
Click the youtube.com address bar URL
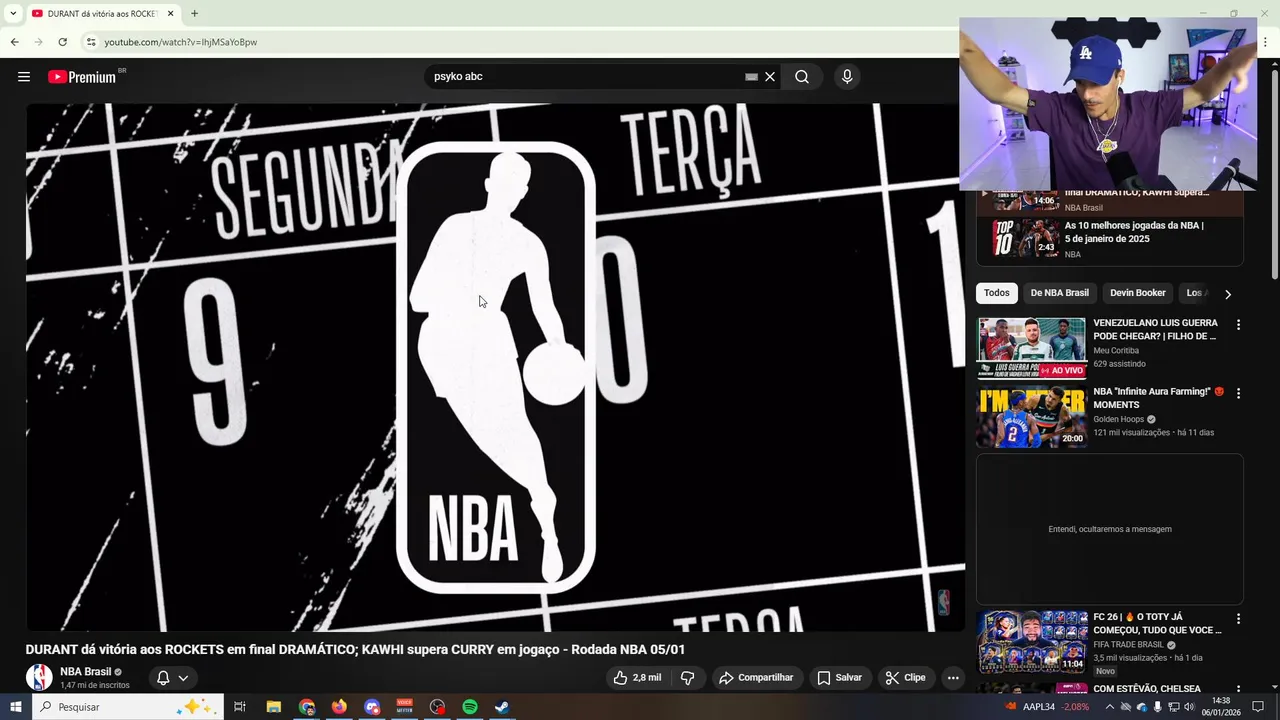(x=181, y=42)
